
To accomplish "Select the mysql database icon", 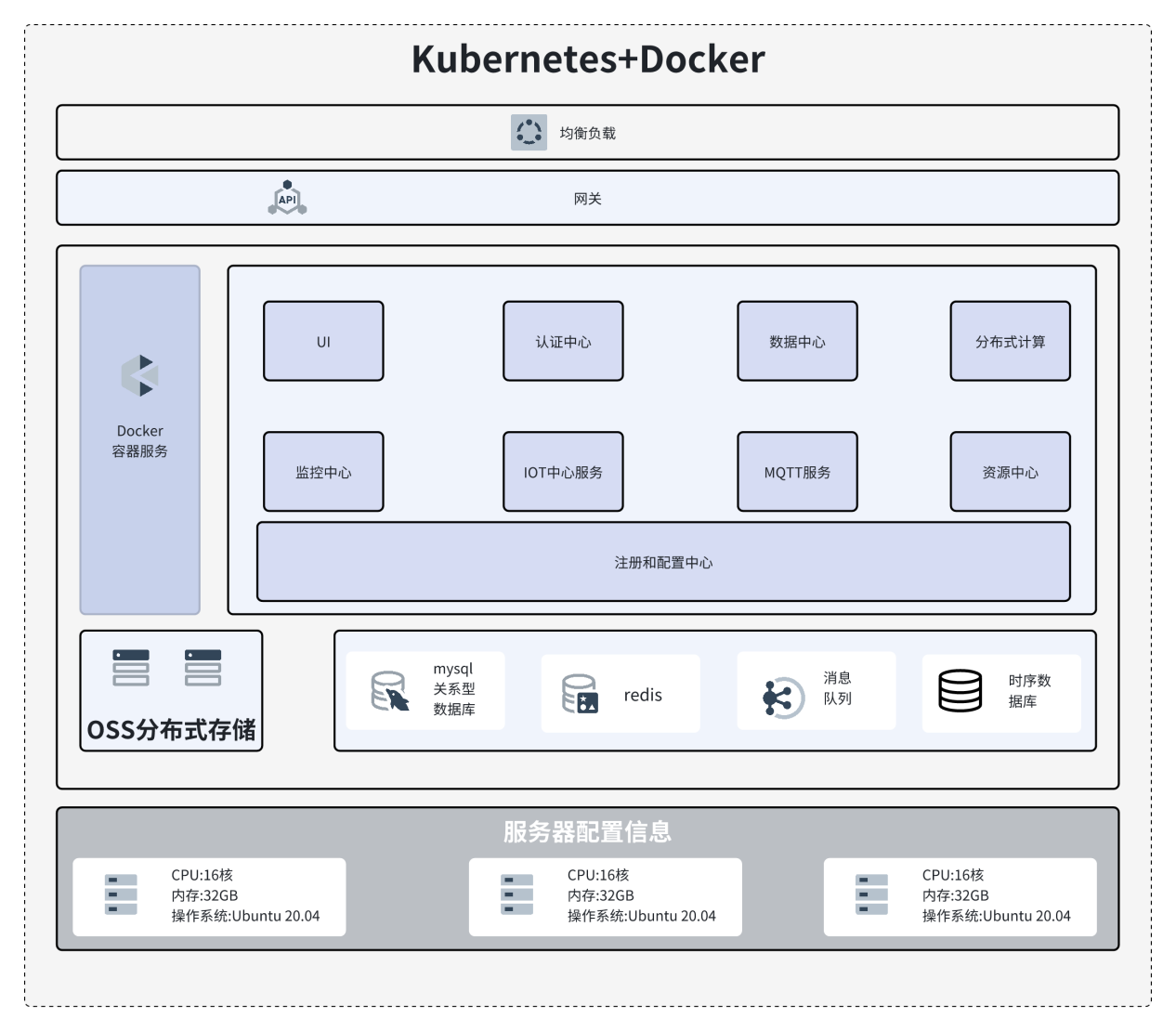I will click(x=389, y=692).
